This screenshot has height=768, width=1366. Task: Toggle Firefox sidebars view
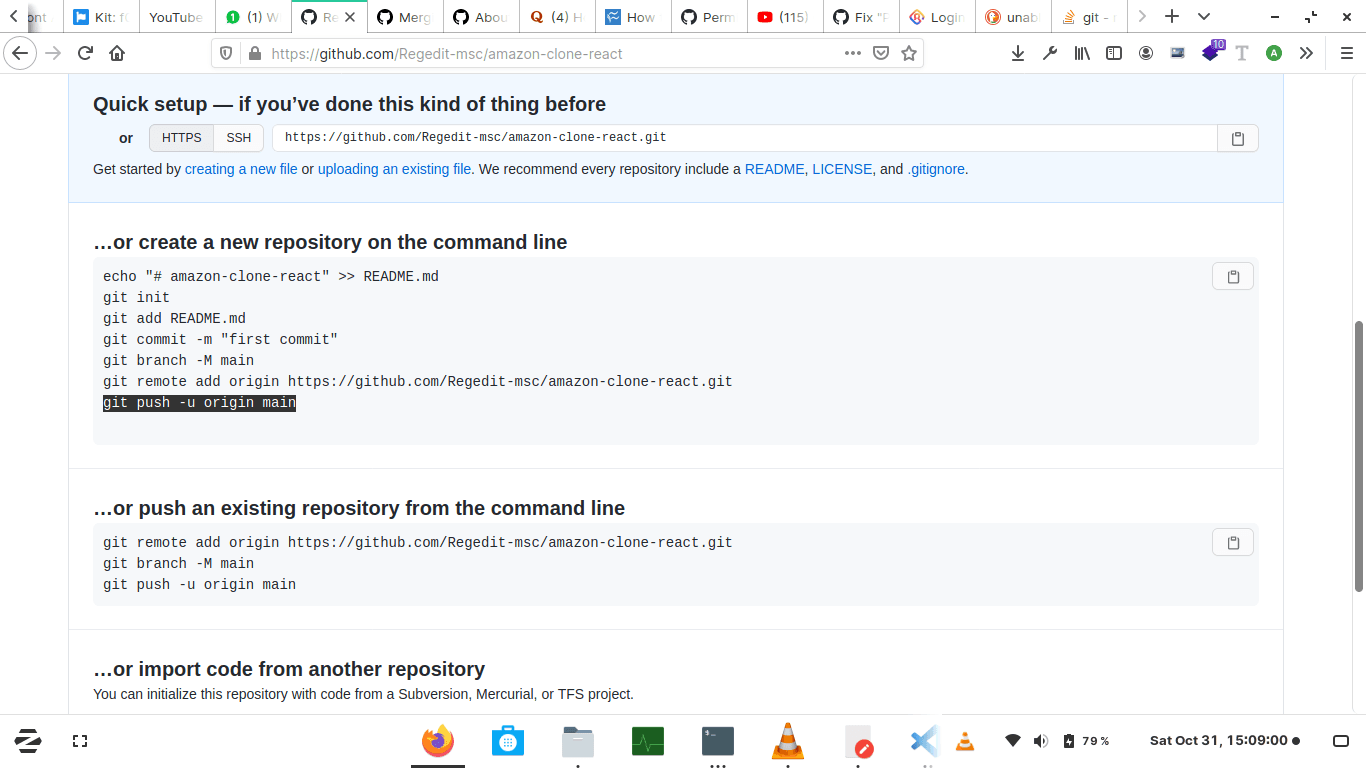click(1113, 54)
